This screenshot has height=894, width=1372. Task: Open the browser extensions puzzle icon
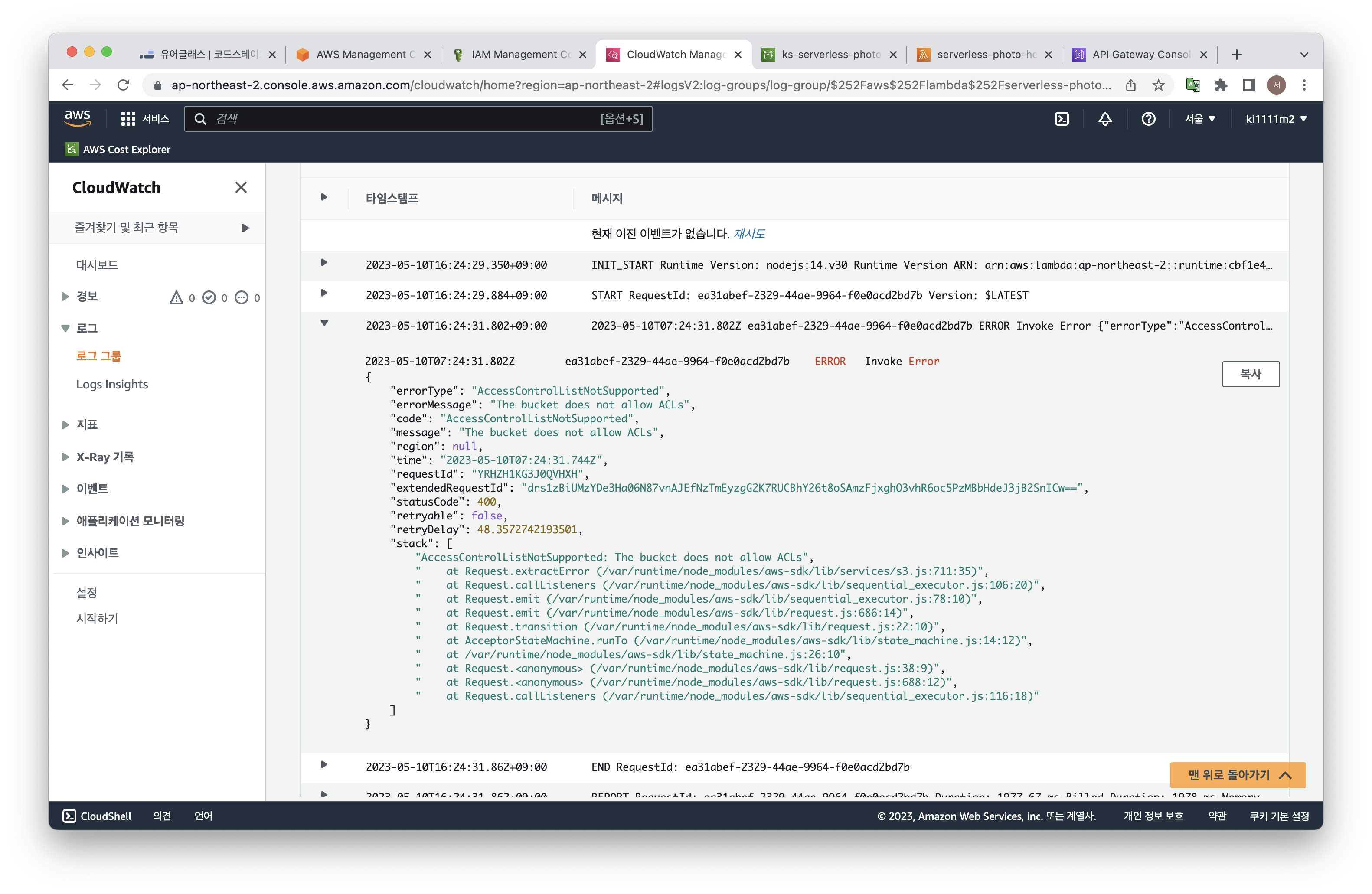[x=1220, y=85]
